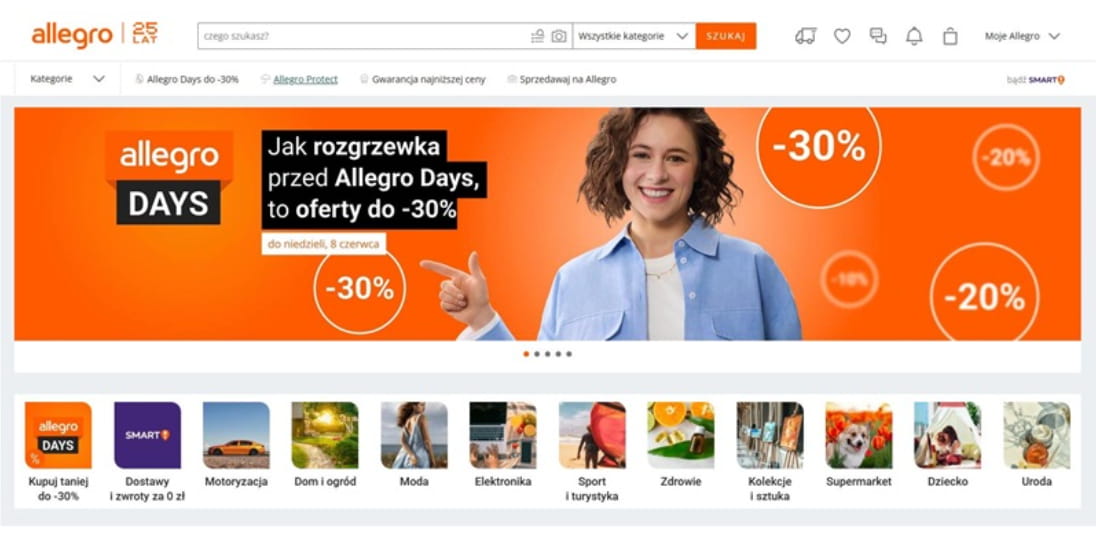
Task: Expand the Kategorie menu
Action: tap(68, 79)
